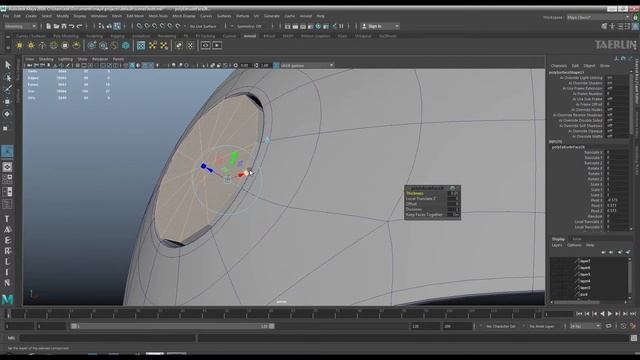Open the Script Editor icon
Viewport: 640px width, 360px height.
tap(633, 338)
